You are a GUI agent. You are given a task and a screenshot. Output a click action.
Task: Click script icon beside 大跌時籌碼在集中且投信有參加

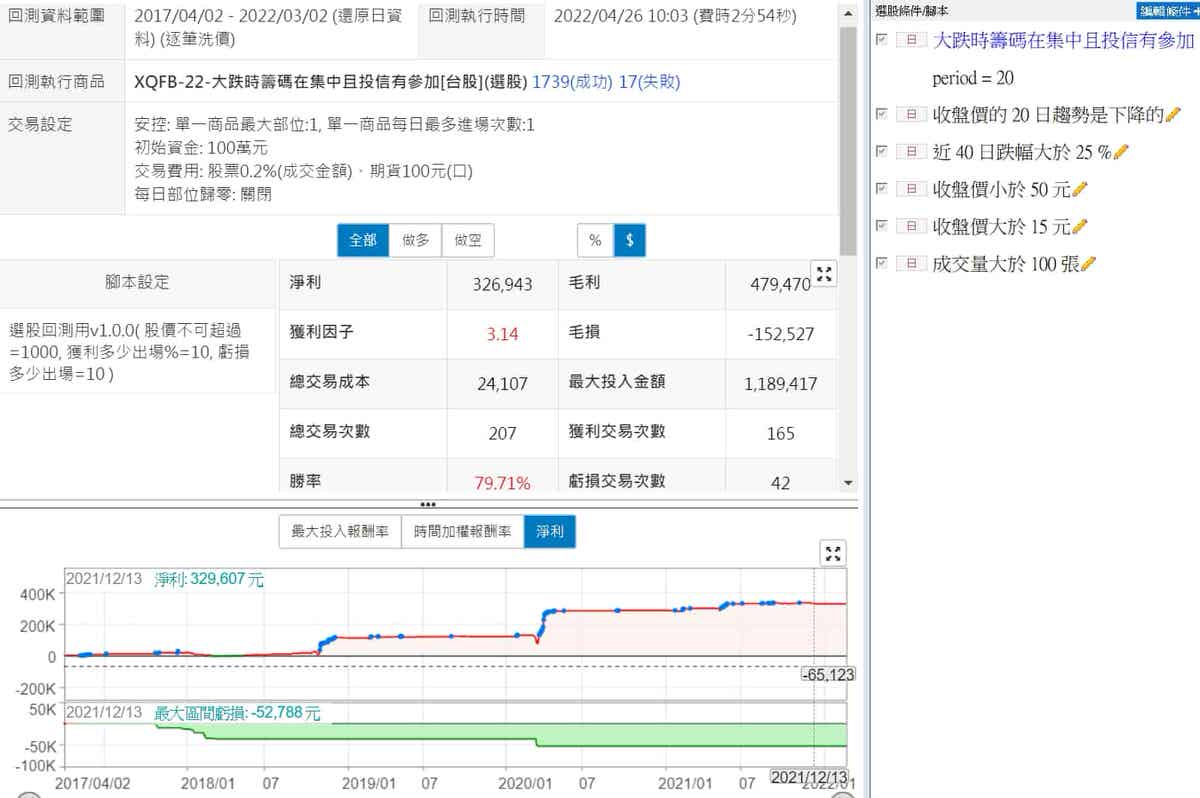tap(910, 40)
